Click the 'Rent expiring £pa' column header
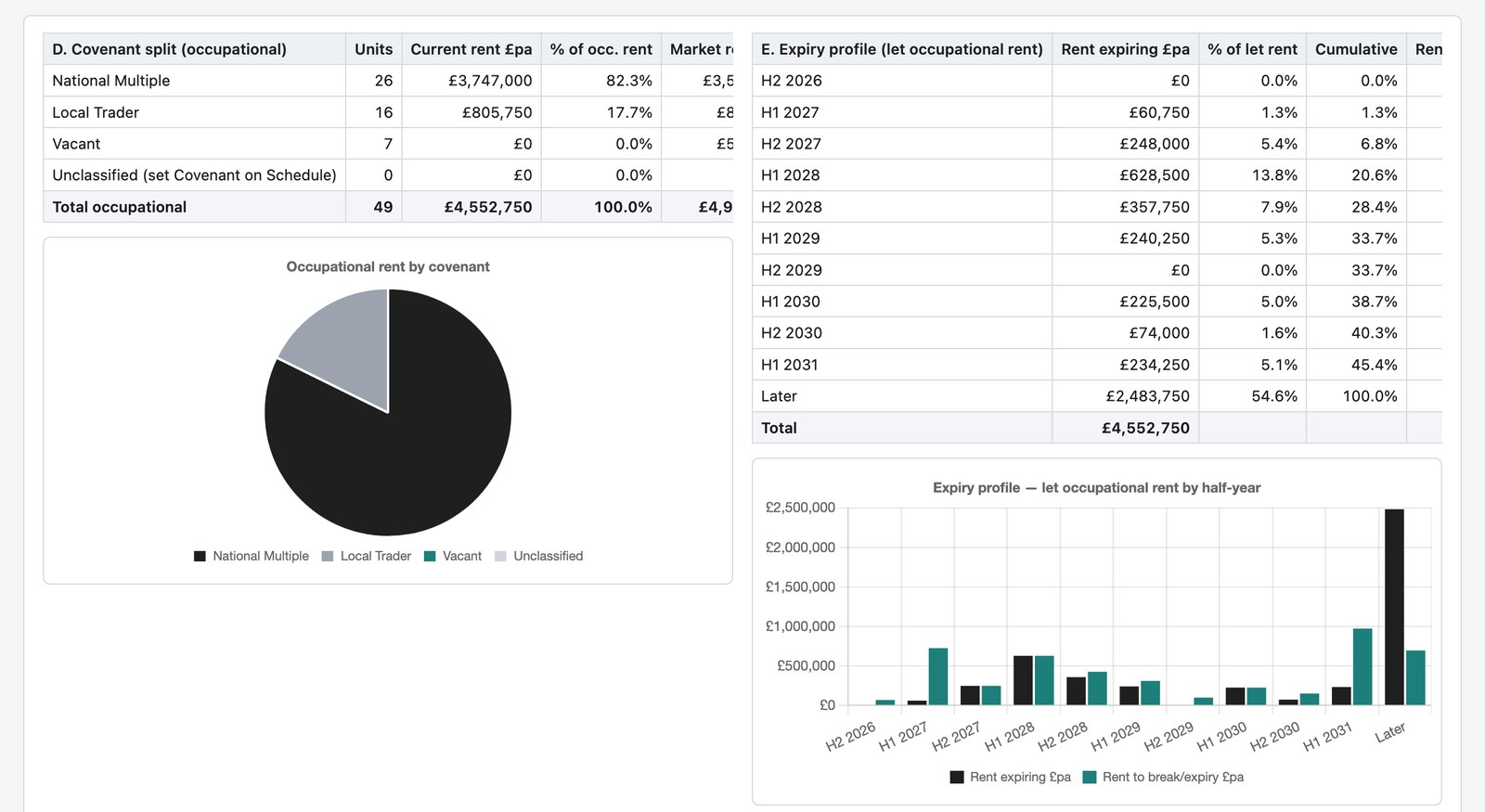Screen dimensions: 1485x812 [1125, 49]
